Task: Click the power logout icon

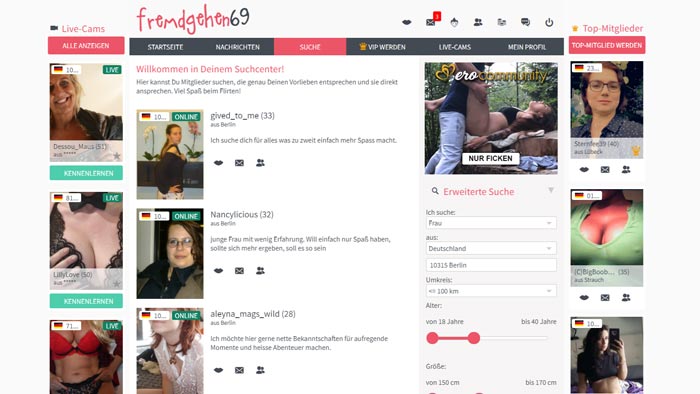Action: (x=549, y=22)
